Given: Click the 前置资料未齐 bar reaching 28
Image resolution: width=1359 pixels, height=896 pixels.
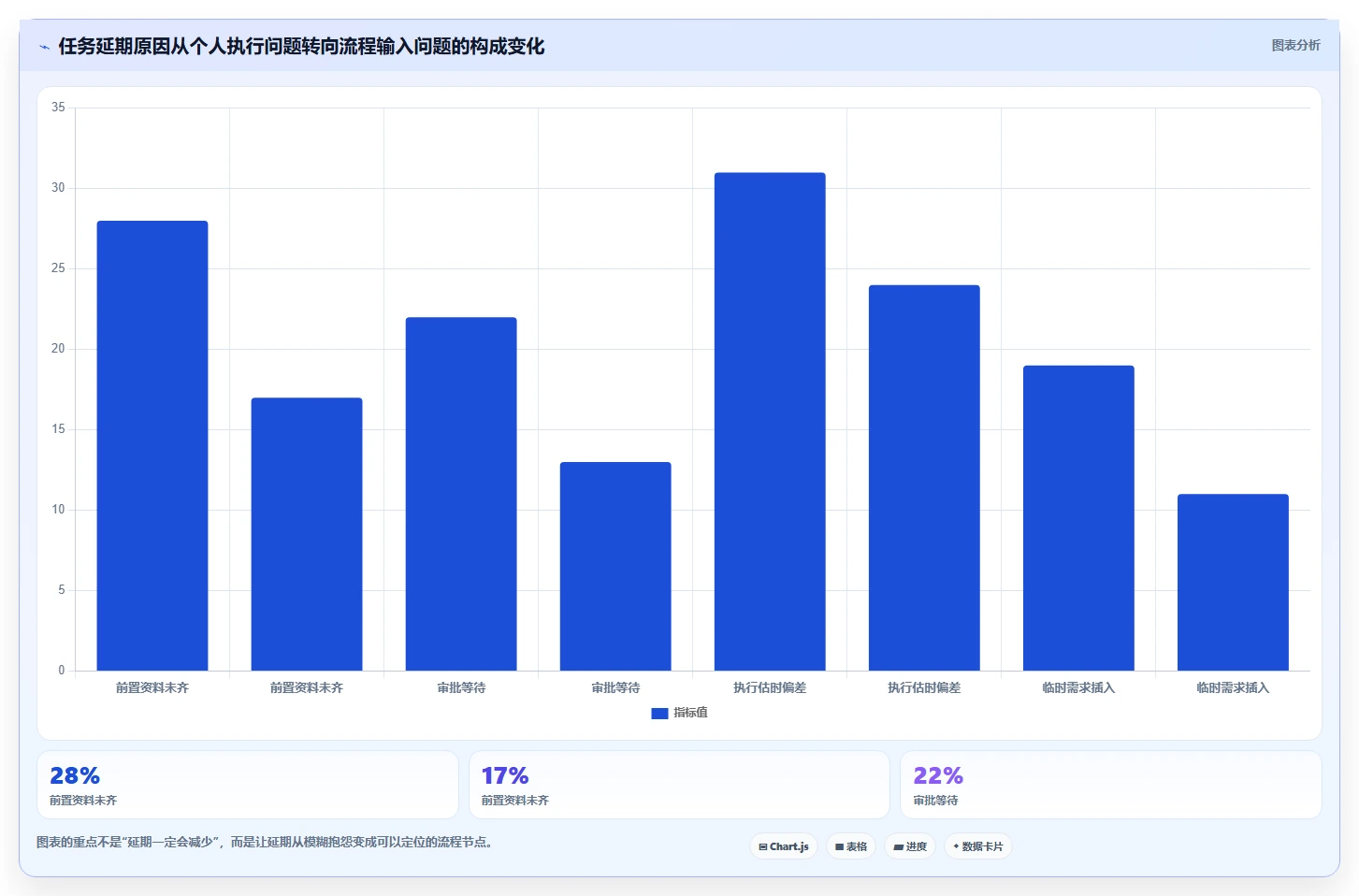Looking at the screenshot, I should pyautogui.click(x=152, y=445).
